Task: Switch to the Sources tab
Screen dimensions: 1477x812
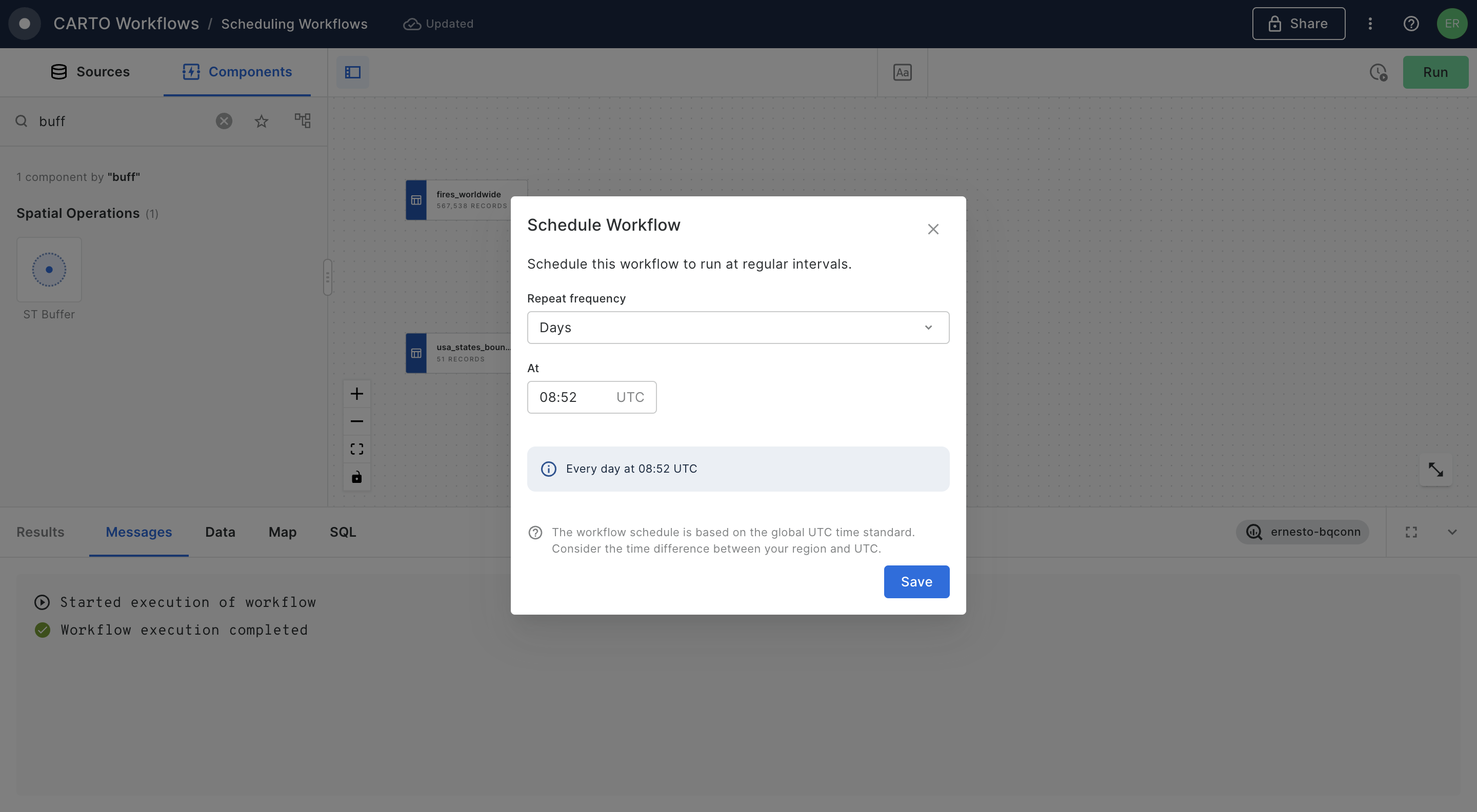Action: (x=91, y=72)
